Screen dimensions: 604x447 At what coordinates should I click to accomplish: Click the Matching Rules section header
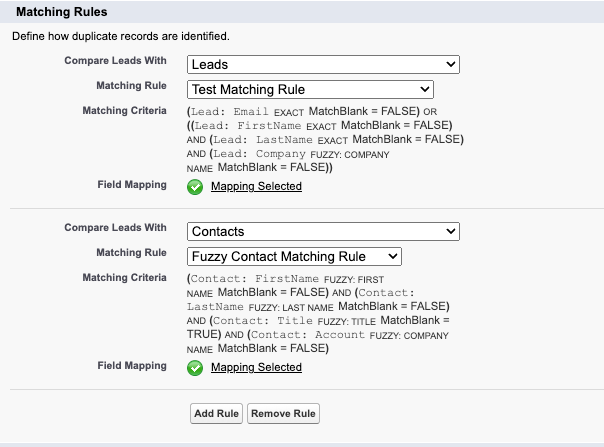click(62, 12)
